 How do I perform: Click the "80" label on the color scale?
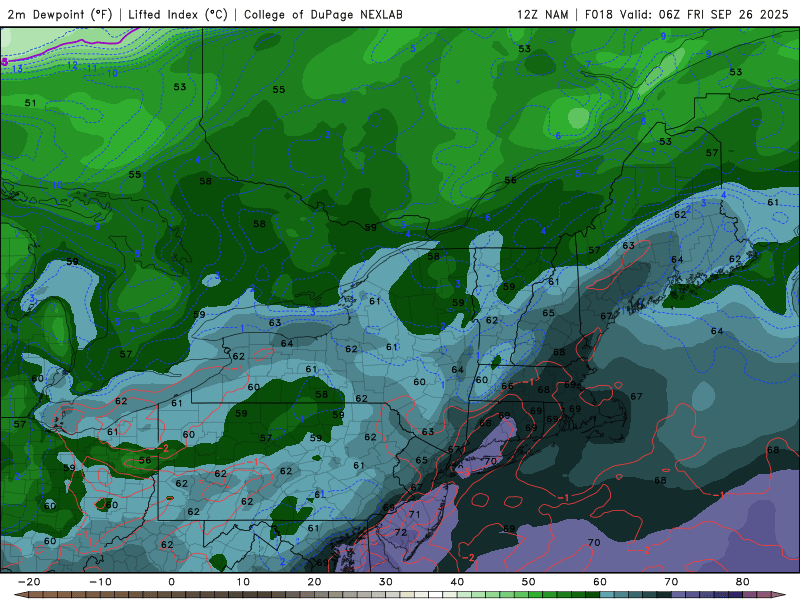click(743, 582)
